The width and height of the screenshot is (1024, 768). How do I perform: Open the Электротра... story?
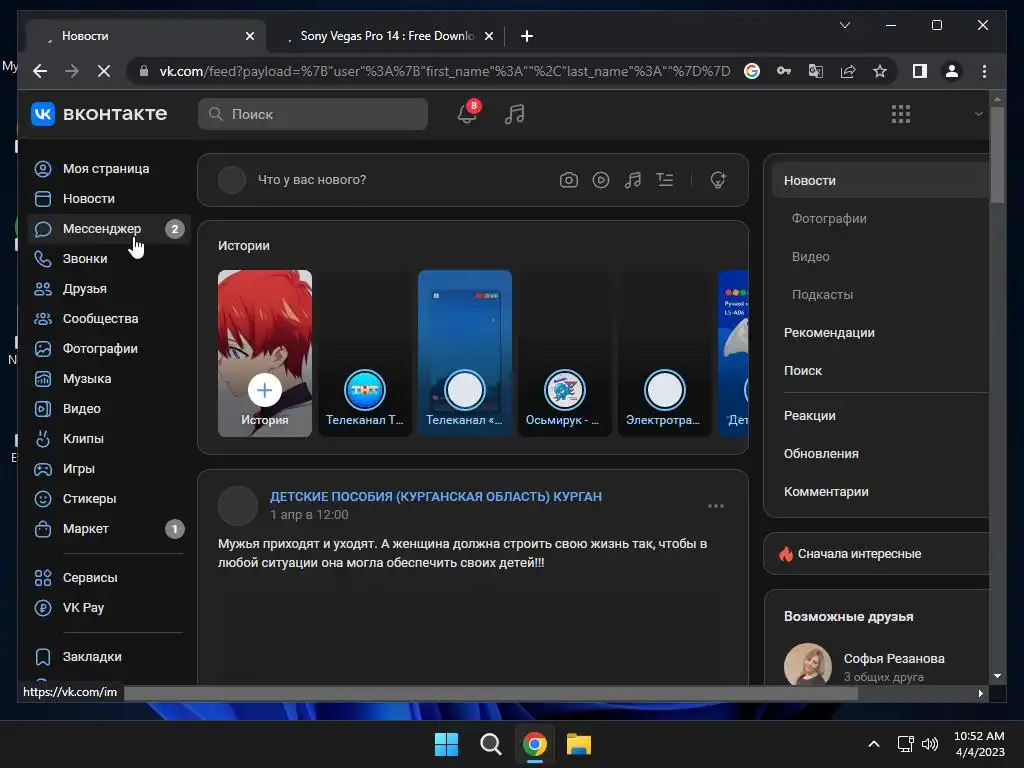point(664,353)
